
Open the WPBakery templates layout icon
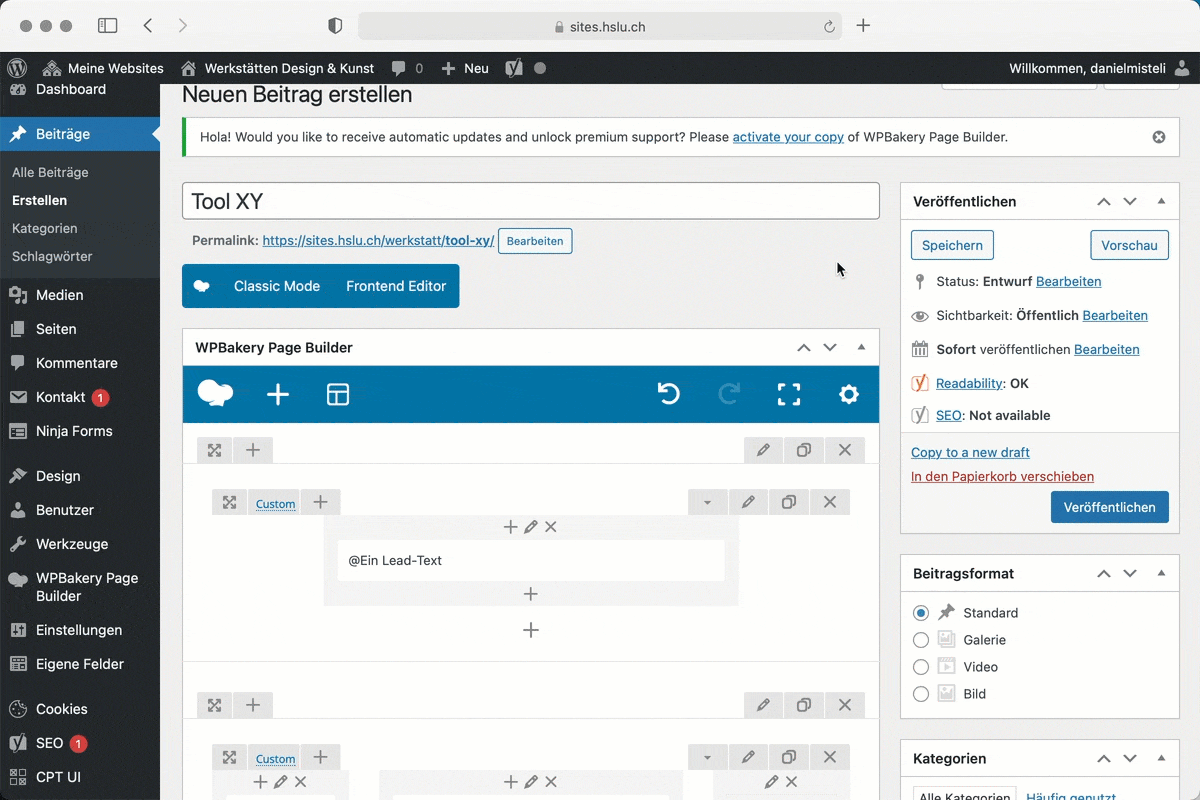[338, 395]
